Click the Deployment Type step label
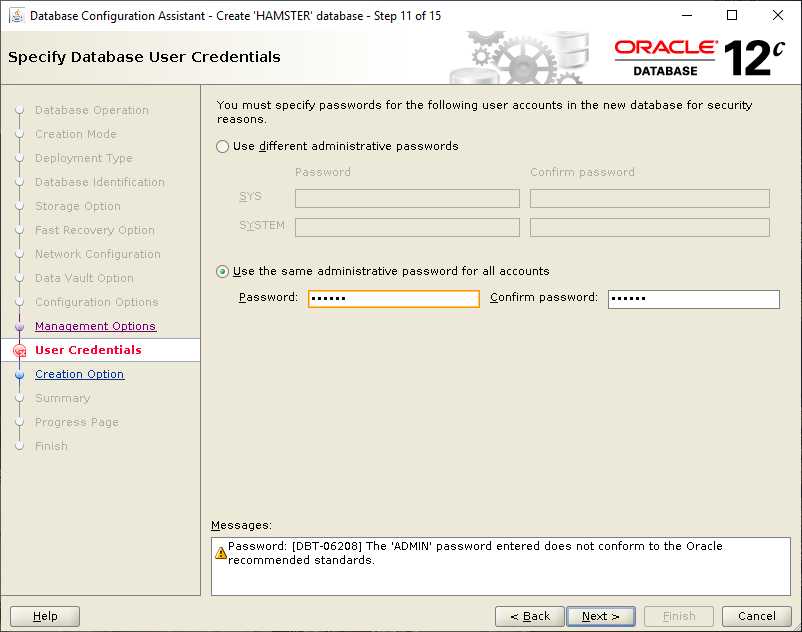The width and height of the screenshot is (802, 632). [x=83, y=159]
